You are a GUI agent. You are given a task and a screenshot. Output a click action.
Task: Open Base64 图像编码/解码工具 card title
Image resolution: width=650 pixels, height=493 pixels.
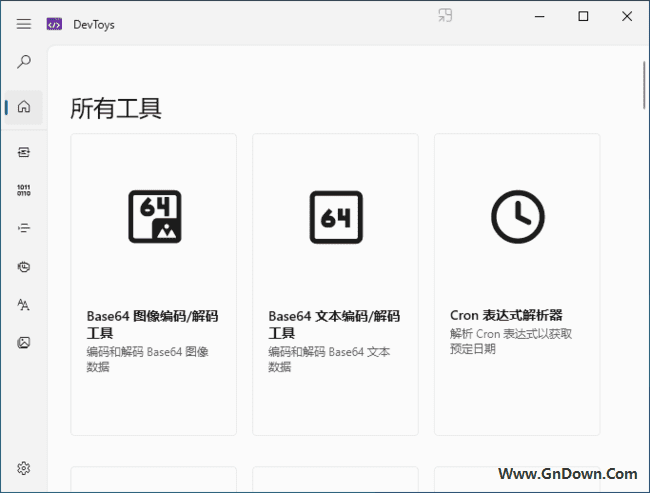(152, 324)
